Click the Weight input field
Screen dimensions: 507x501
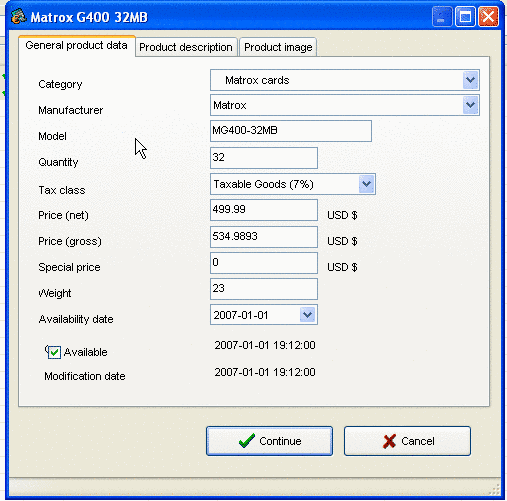264,289
